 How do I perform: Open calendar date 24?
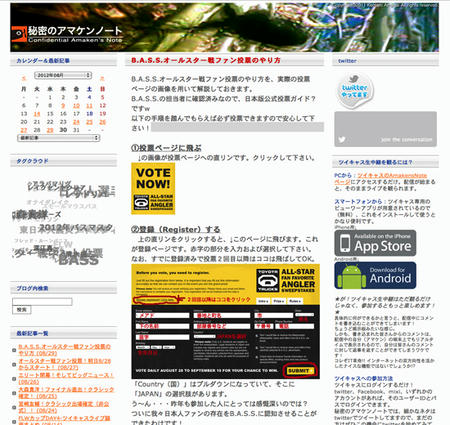coord(76,122)
